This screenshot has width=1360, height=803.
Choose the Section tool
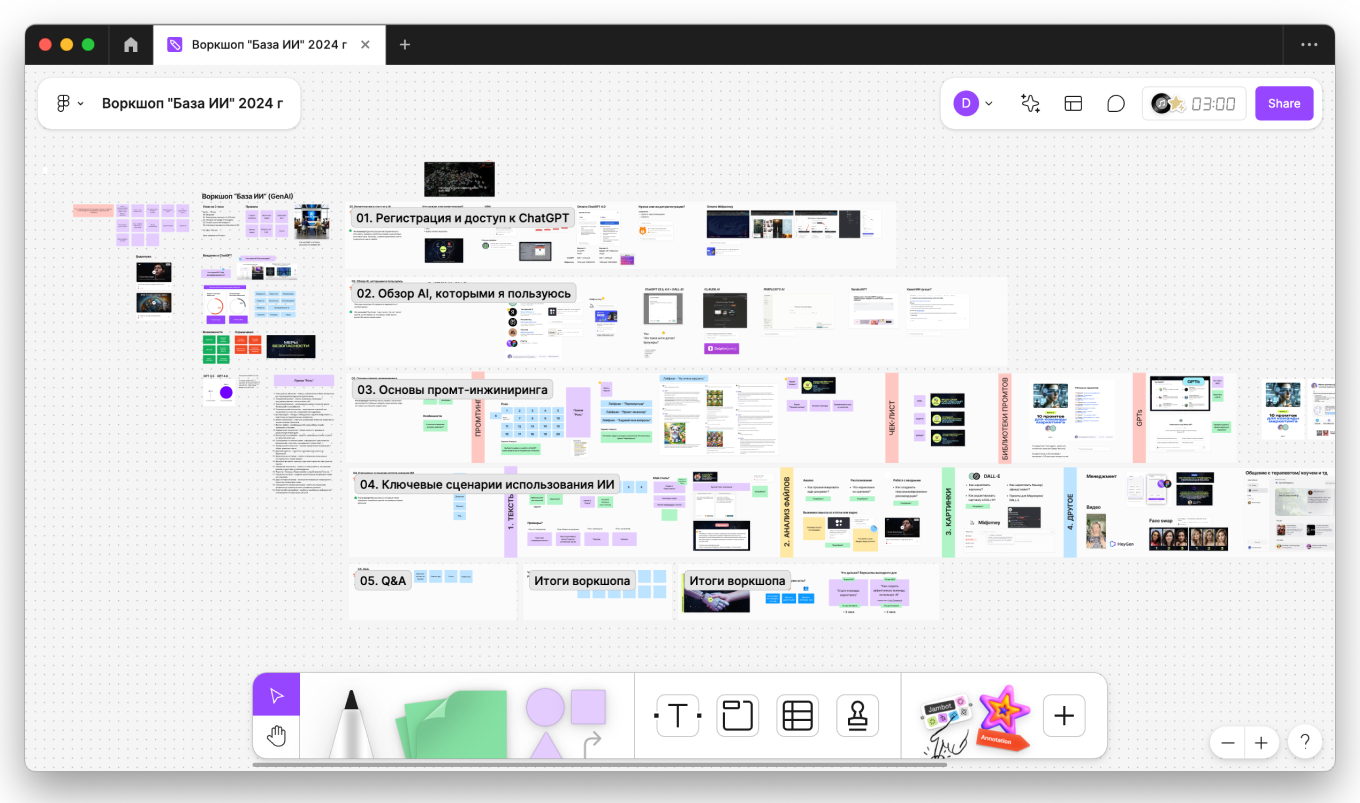(x=738, y=716)
